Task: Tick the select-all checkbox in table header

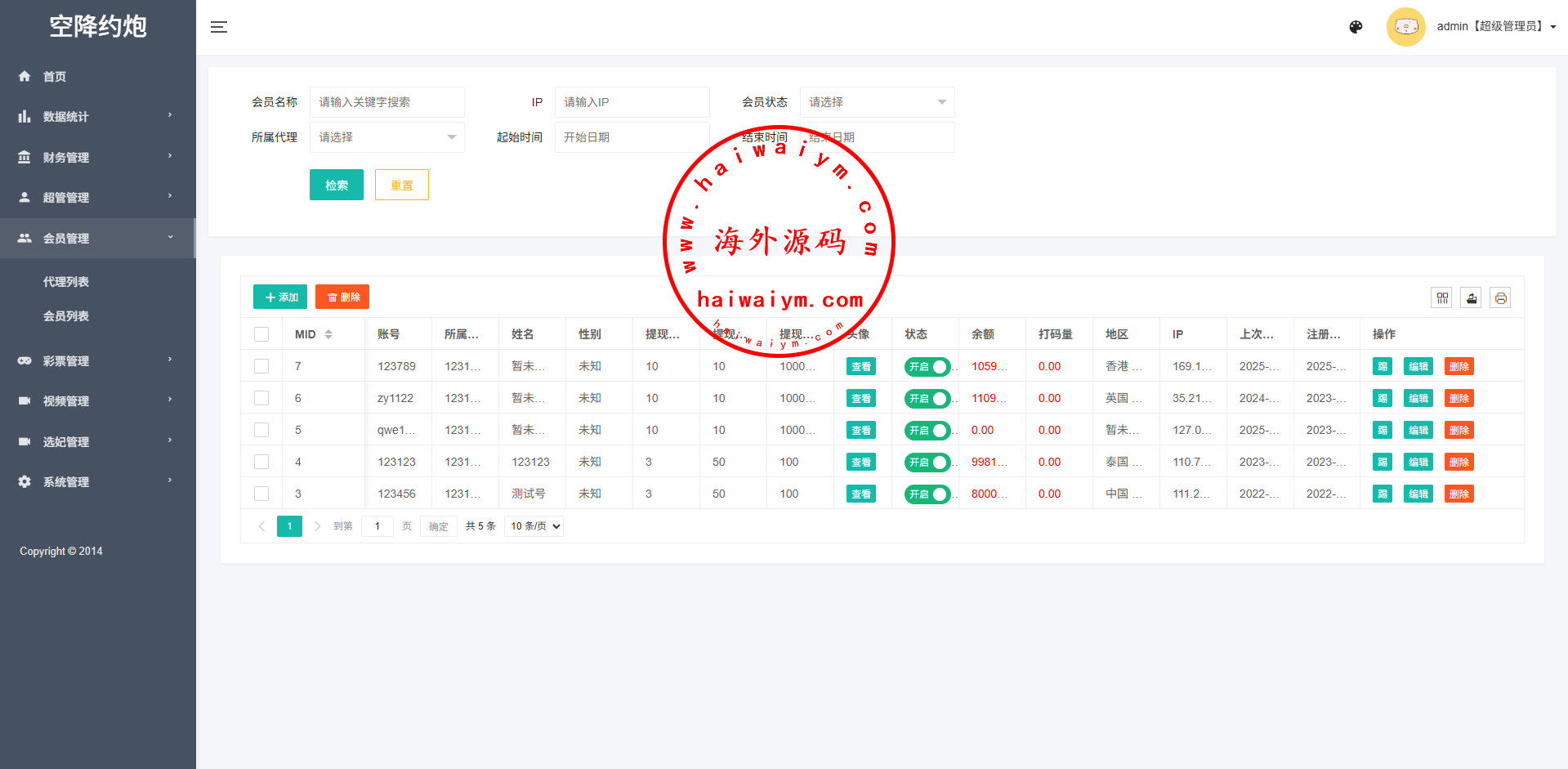Action: [x=261, y=334]
